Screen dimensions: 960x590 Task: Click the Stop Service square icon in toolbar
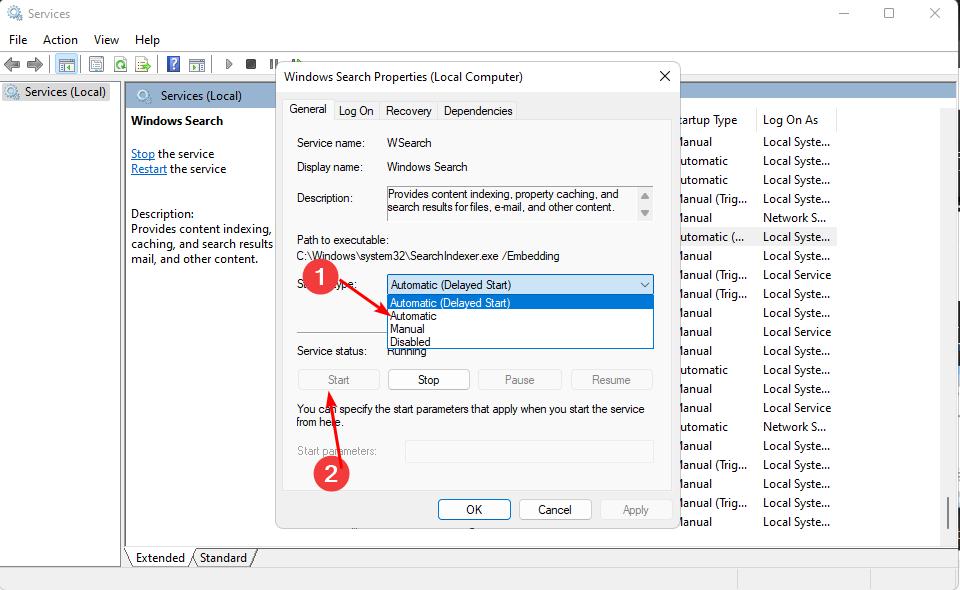tap(250, 64)
